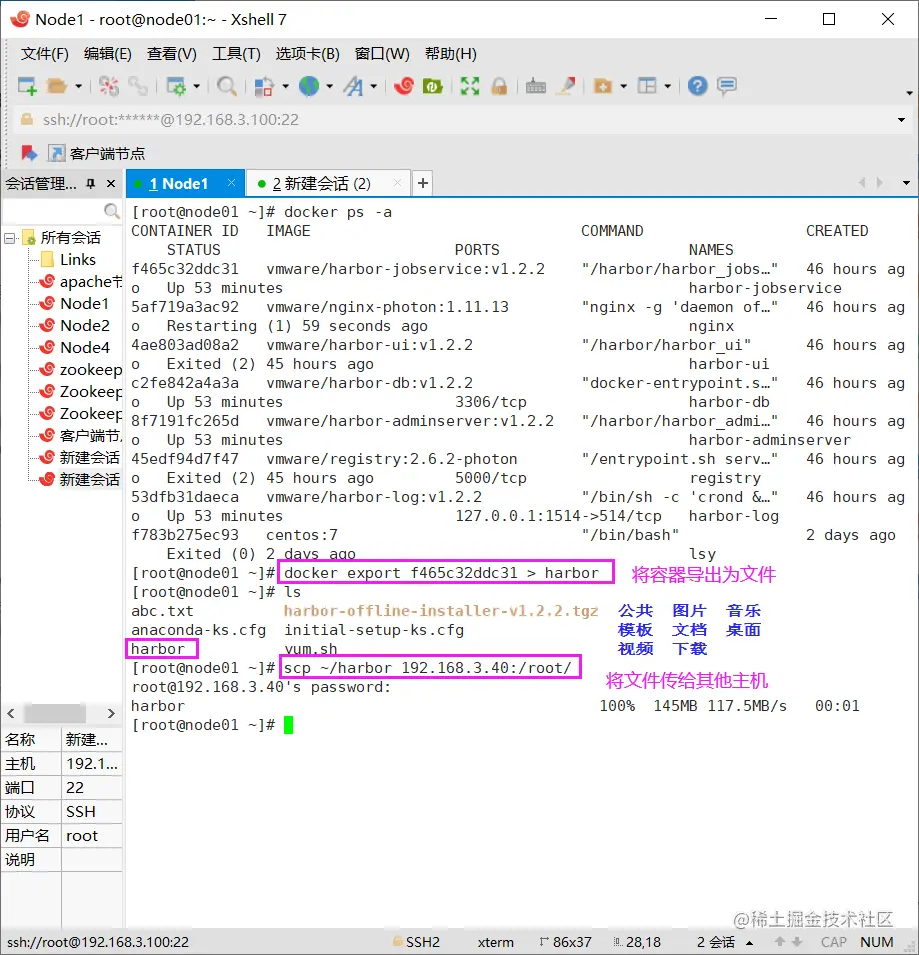Screen dimensions: 919x955
Task: Click the Find magnifier toolbar icon
Action: click(x=227, y=86)
